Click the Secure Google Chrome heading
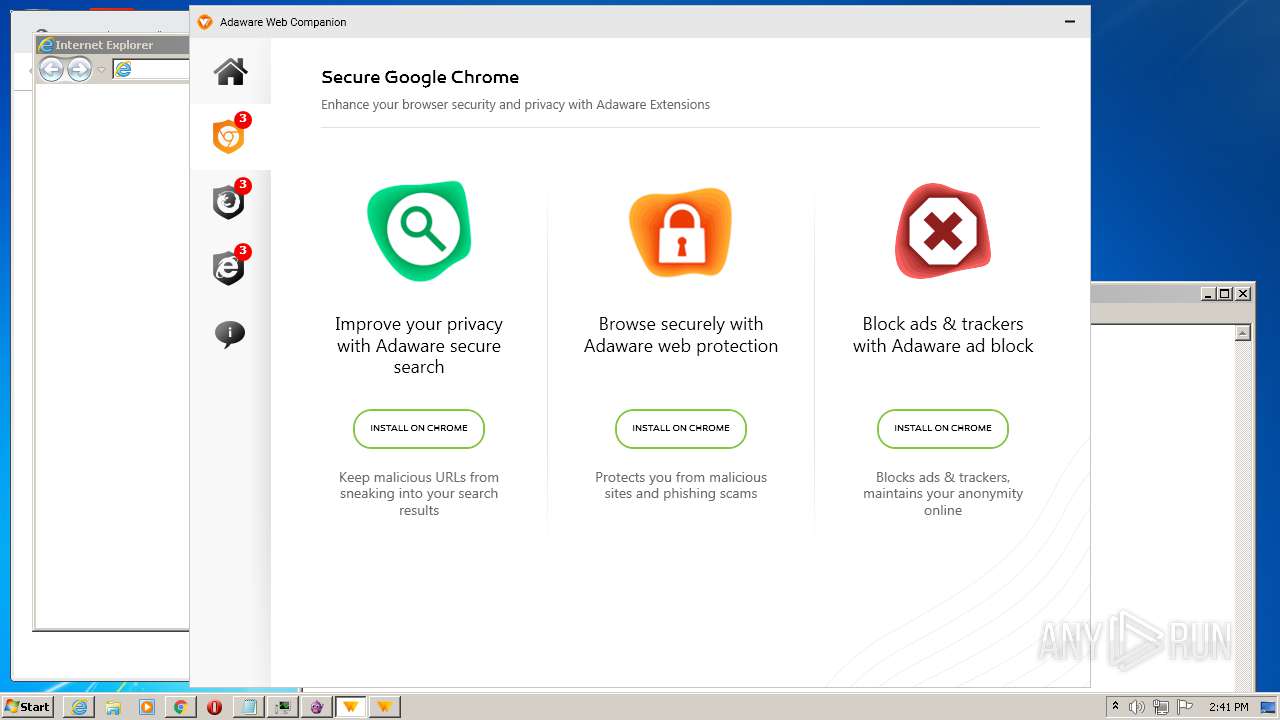This screenshot has width=1280, height=720. click(420, 77)
